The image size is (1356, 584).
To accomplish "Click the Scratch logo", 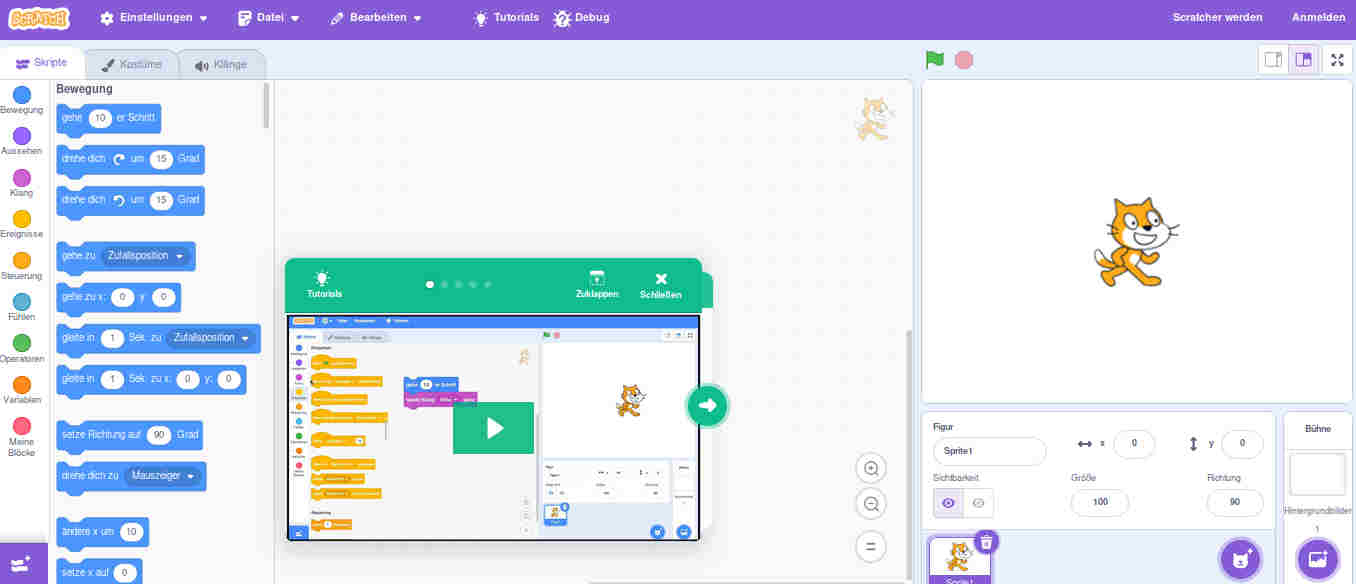I will (x=39, y=18).
